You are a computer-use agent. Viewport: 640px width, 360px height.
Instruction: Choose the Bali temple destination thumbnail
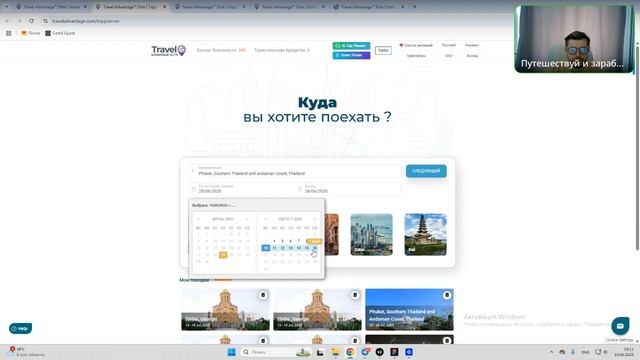point(425,235)
